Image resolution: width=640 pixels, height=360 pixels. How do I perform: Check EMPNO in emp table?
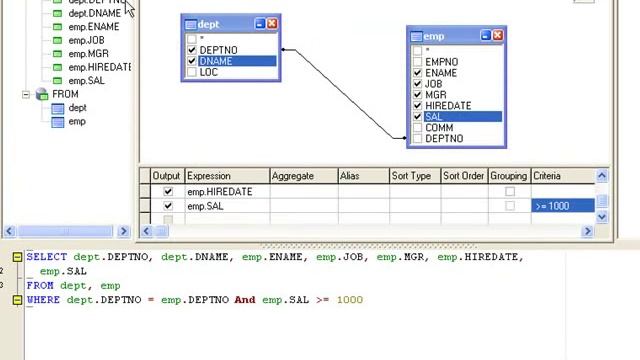[417, 62]
